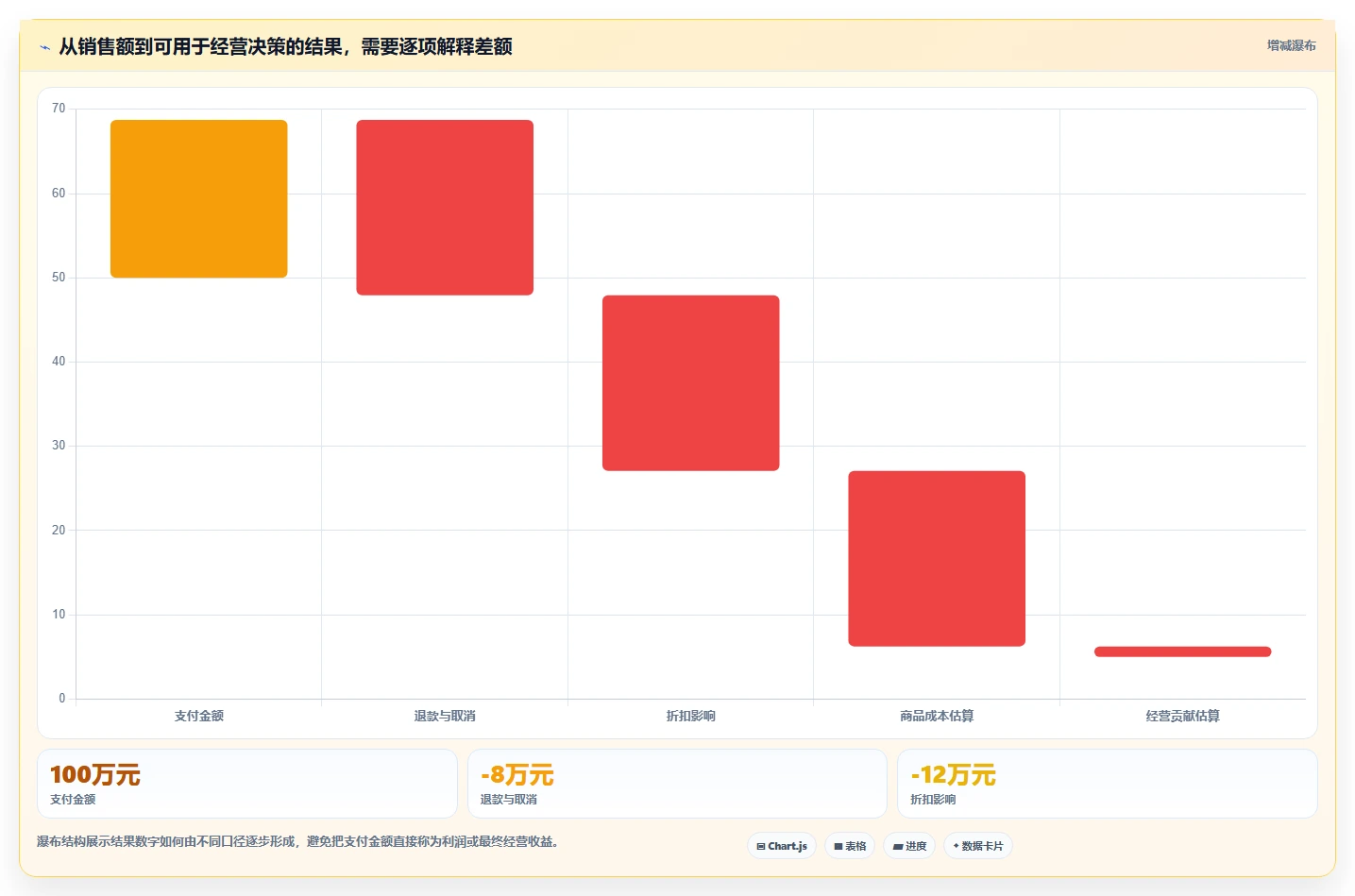Click the chart title heading text

(285, 46)
